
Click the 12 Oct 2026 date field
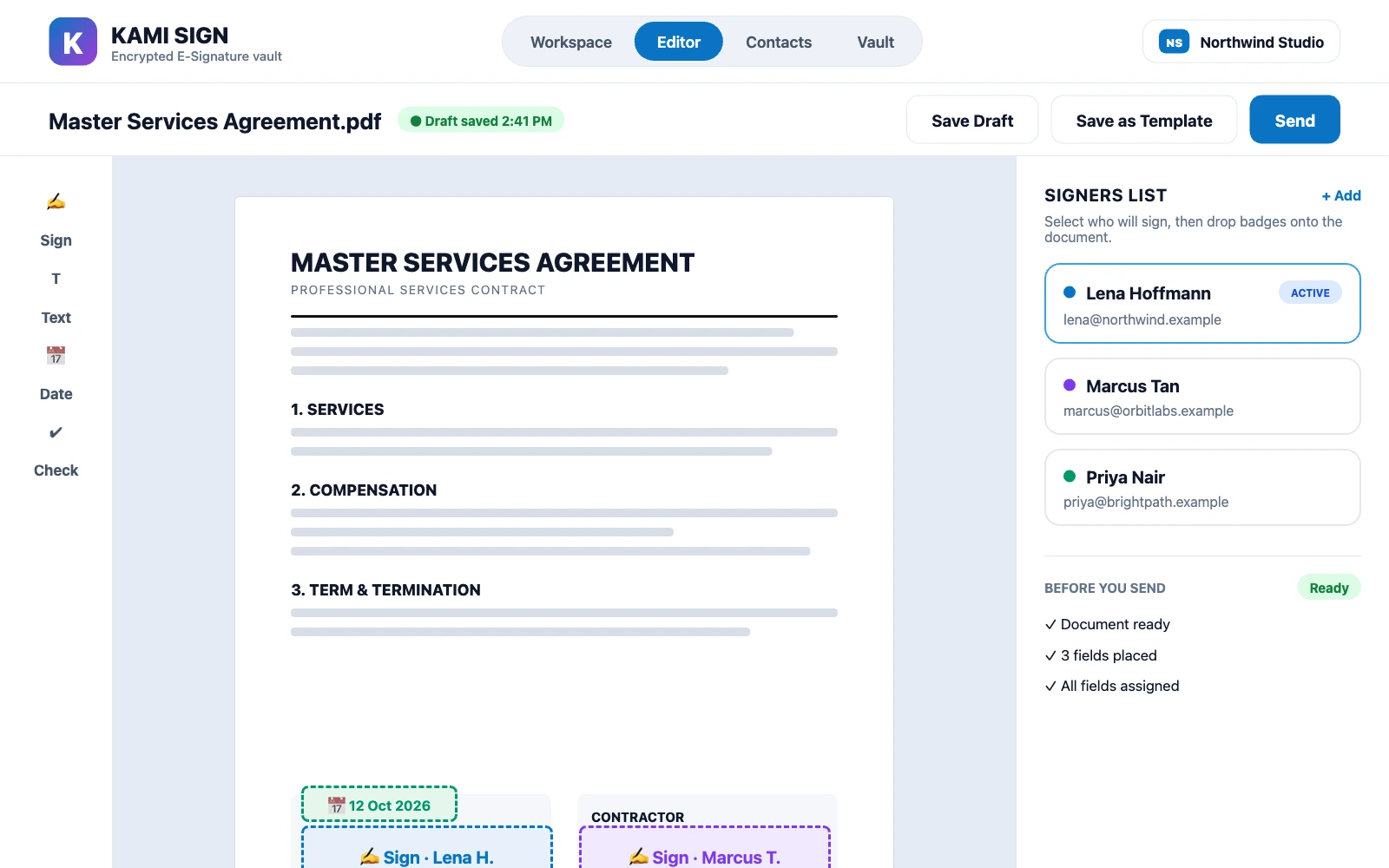[379, 805]
